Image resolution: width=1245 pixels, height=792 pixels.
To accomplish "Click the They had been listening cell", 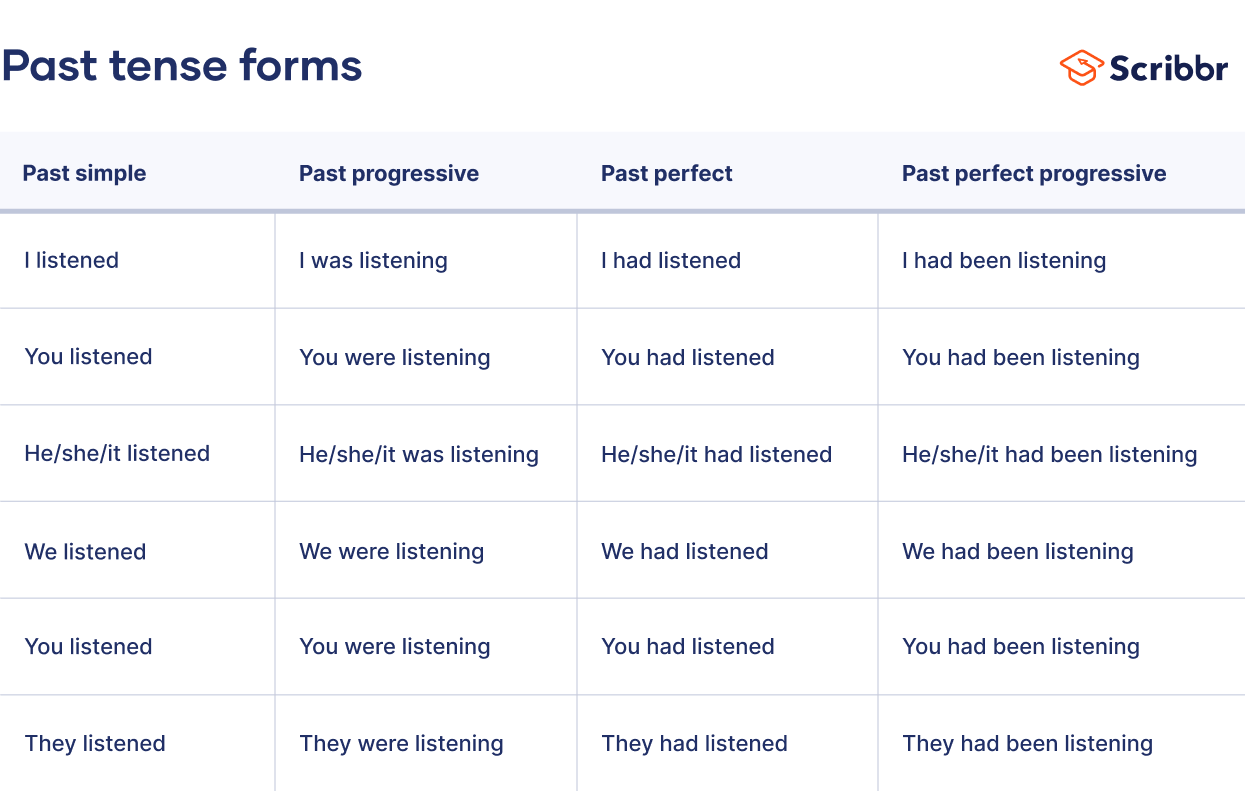I will point(1027,743).
